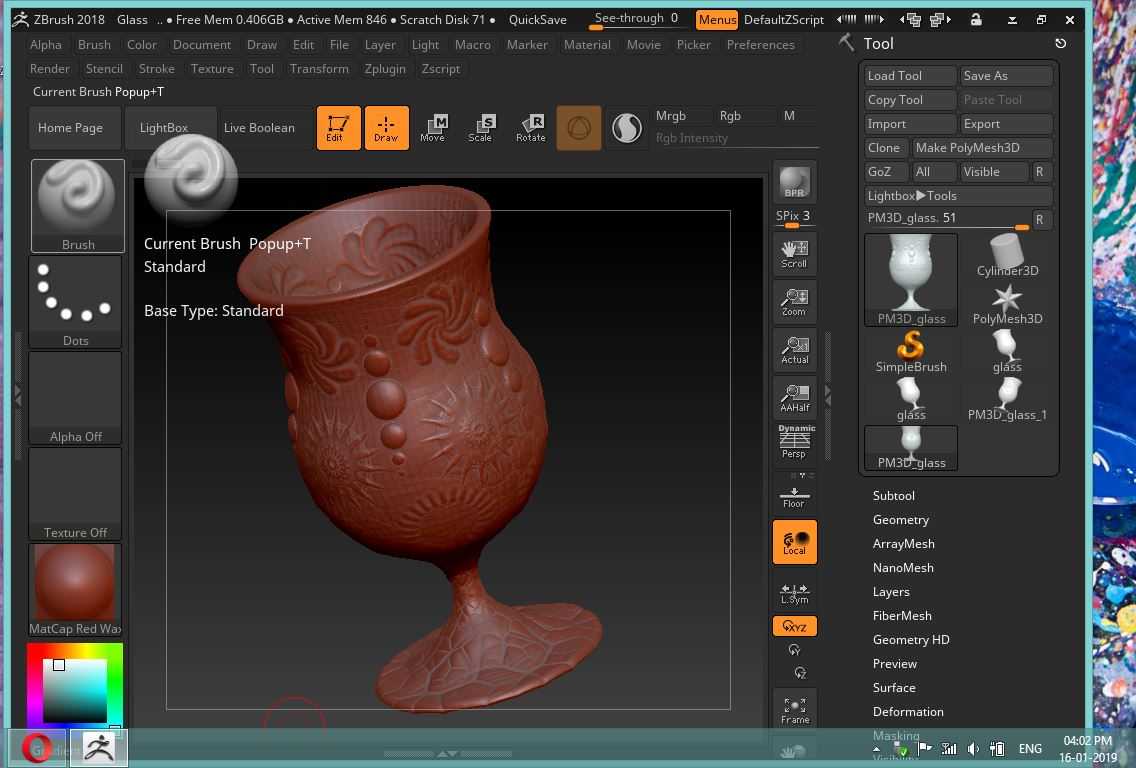Toggle the Rgb channel
Image resolution: width=1136 pixels, height=768 pixels.
pyautogui.click(x=730, y=116)
